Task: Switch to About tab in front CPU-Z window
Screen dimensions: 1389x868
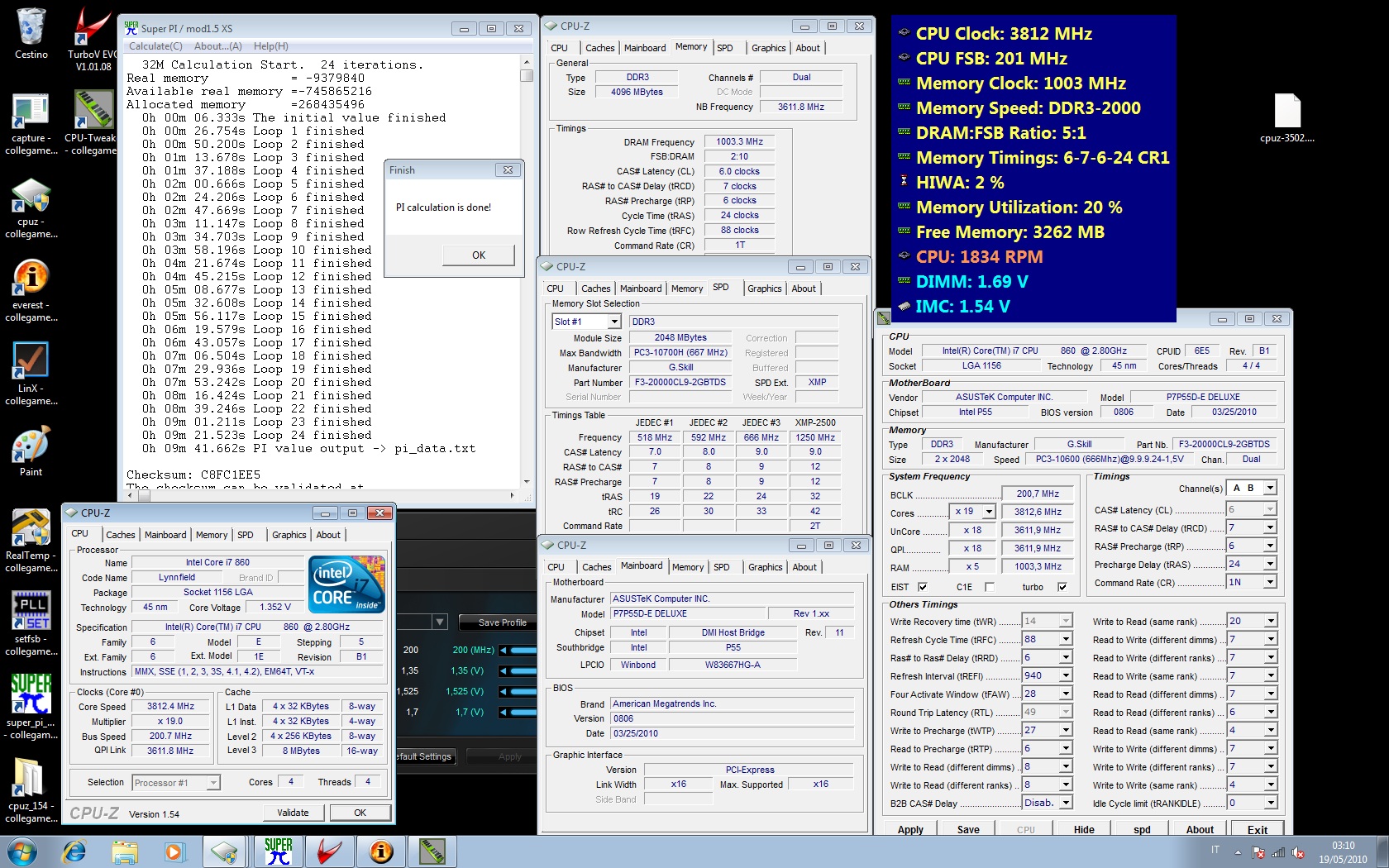Action: 328,535
